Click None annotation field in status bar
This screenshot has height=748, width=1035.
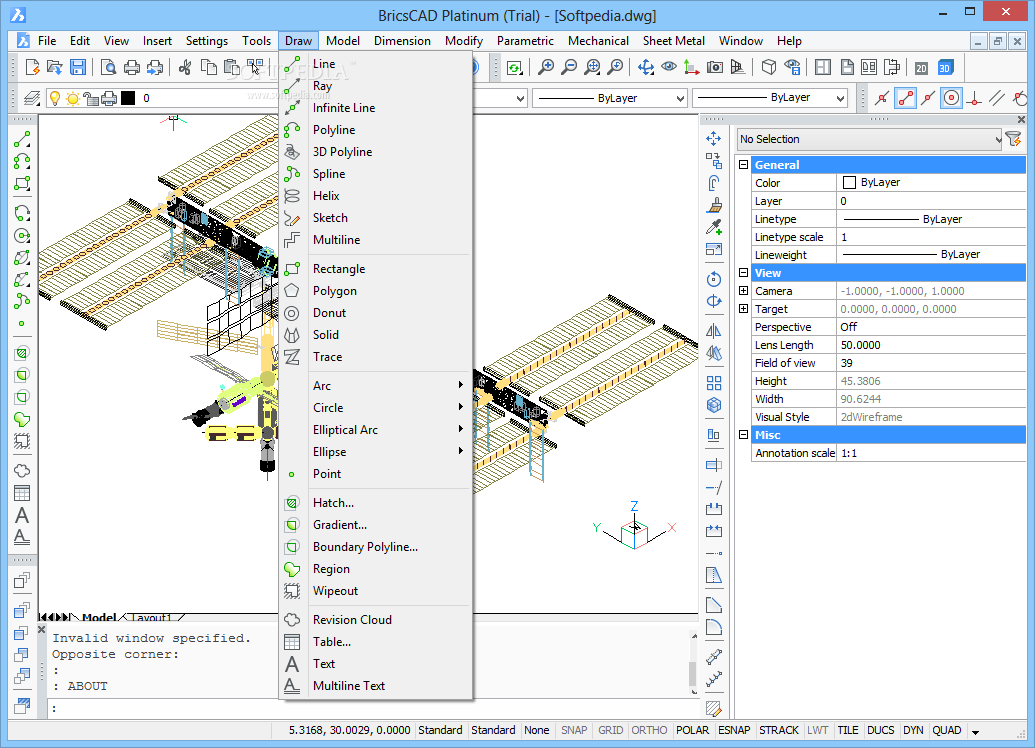(x=537, y=730)
